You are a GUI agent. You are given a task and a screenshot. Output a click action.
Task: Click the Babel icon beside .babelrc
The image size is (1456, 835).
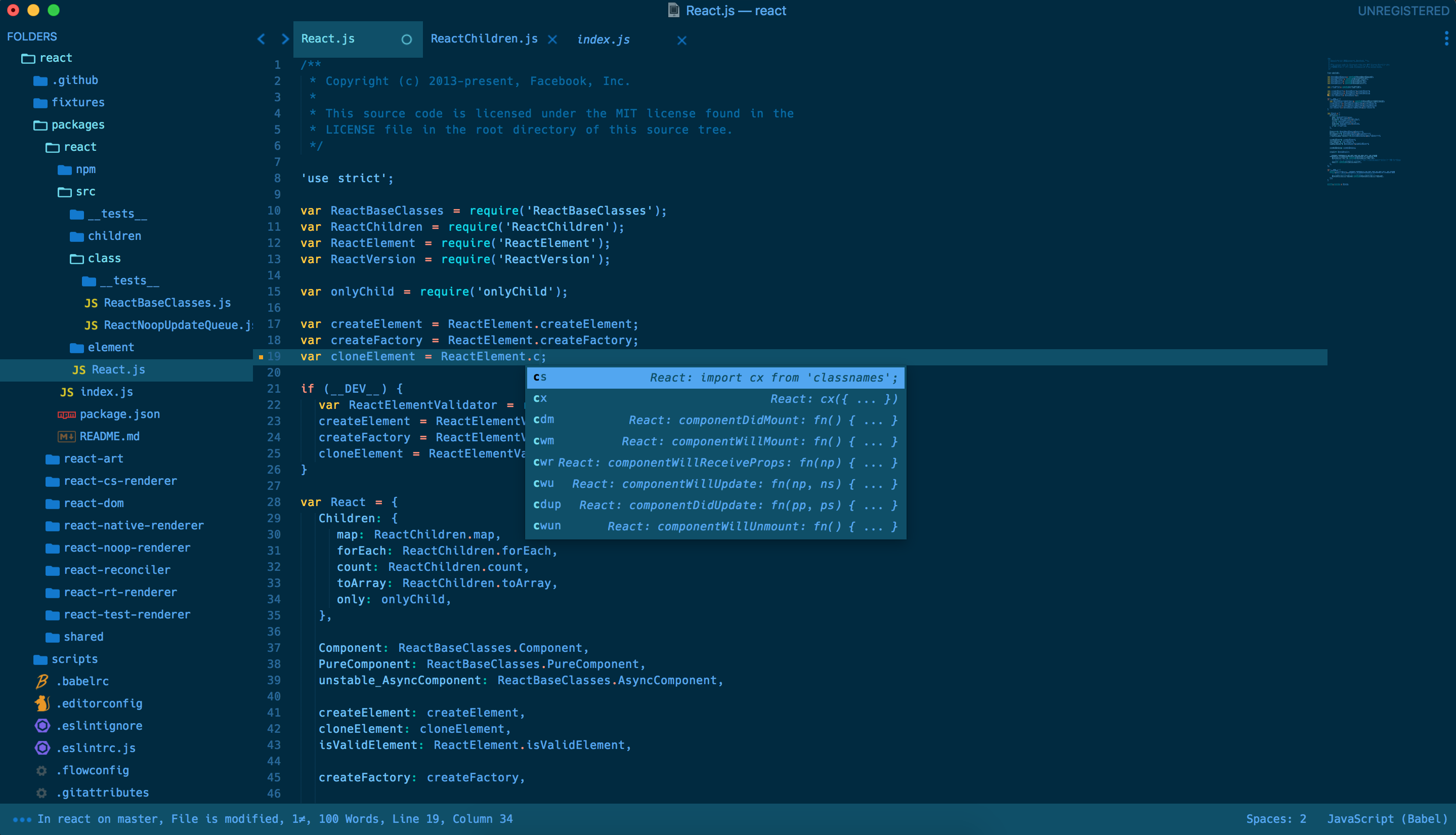click(x=42, y=681)
